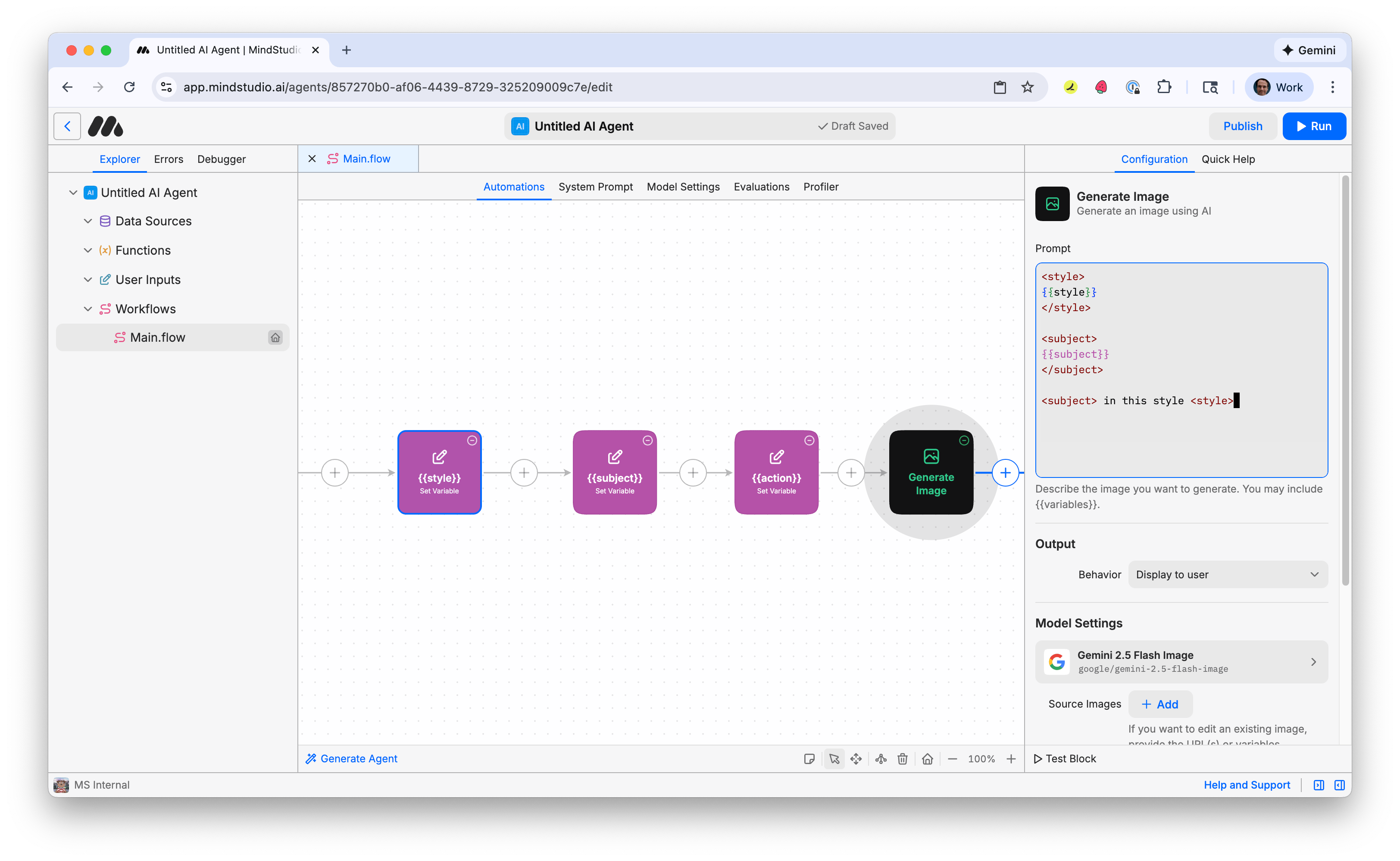The height and width of the screenshot is (861, 1400).
Task: Open the Quick Help tab
Action: point(1228,159)
